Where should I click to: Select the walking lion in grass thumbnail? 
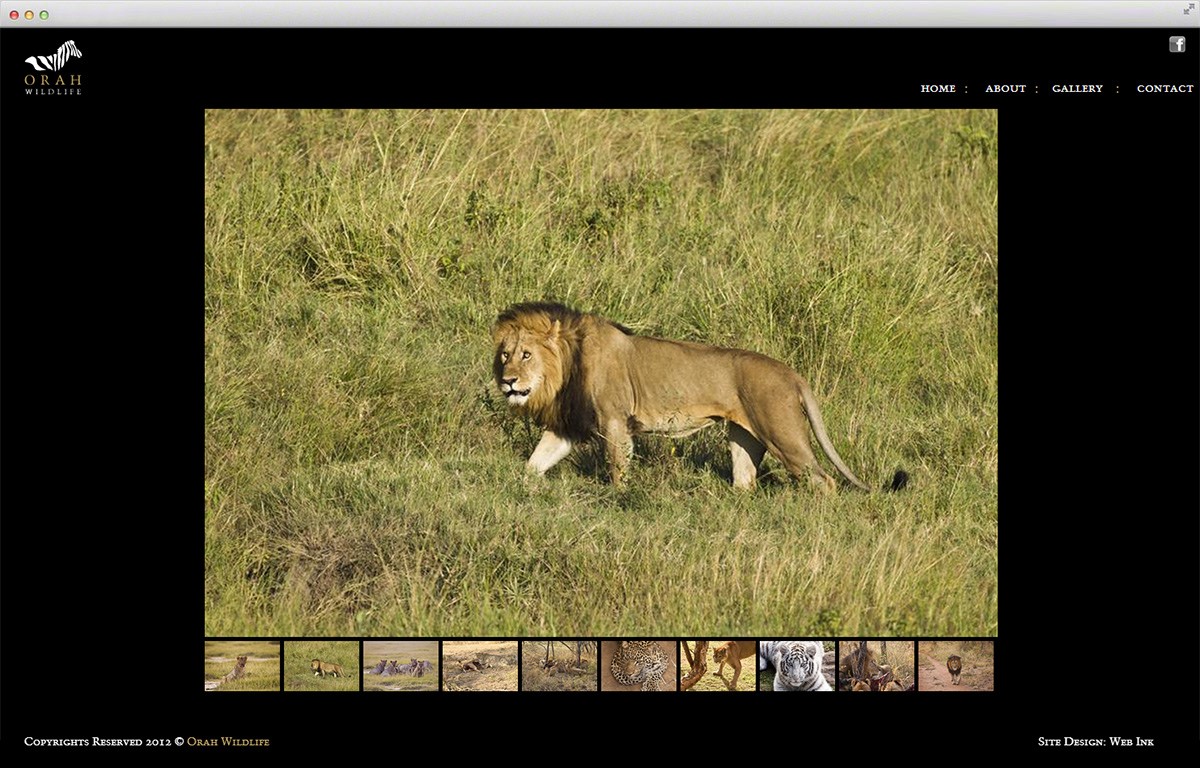pyautogui.click(x=321, y=666)
